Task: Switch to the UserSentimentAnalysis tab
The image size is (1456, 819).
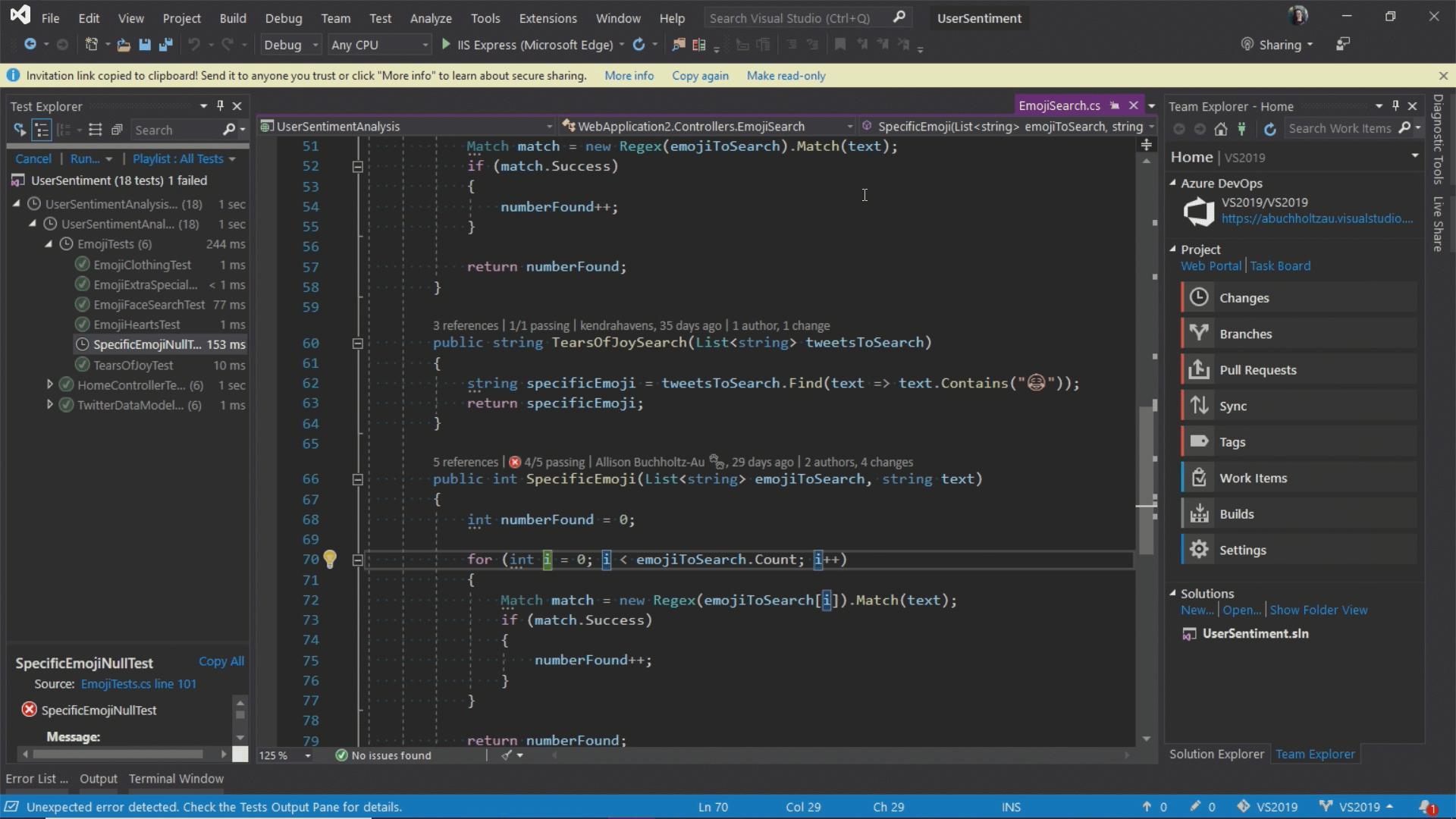Action: [x=339, y=126]
